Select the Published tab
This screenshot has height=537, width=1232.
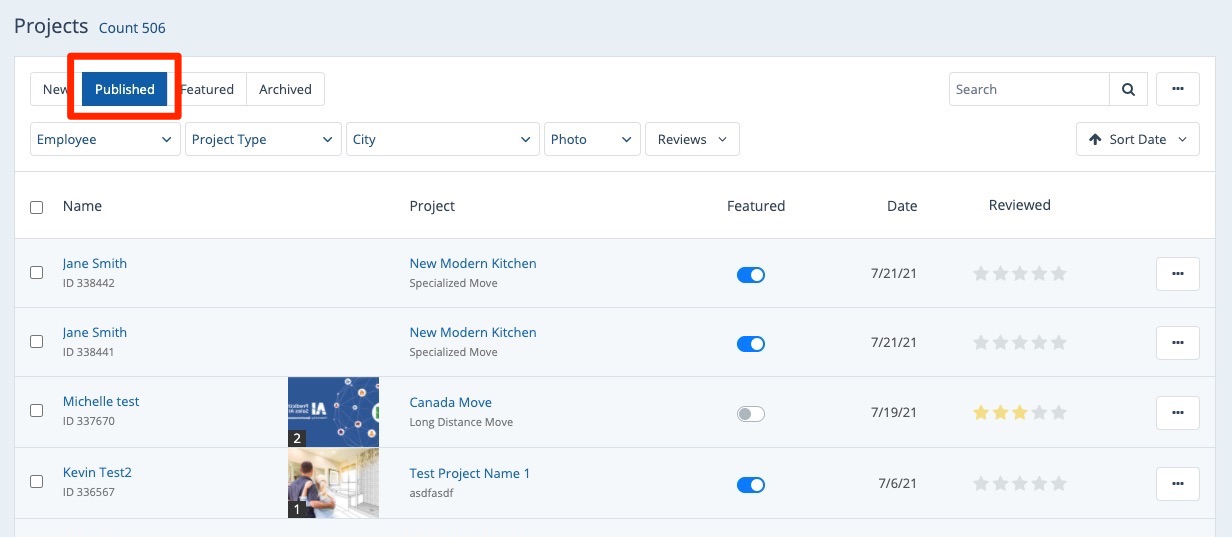125,89
